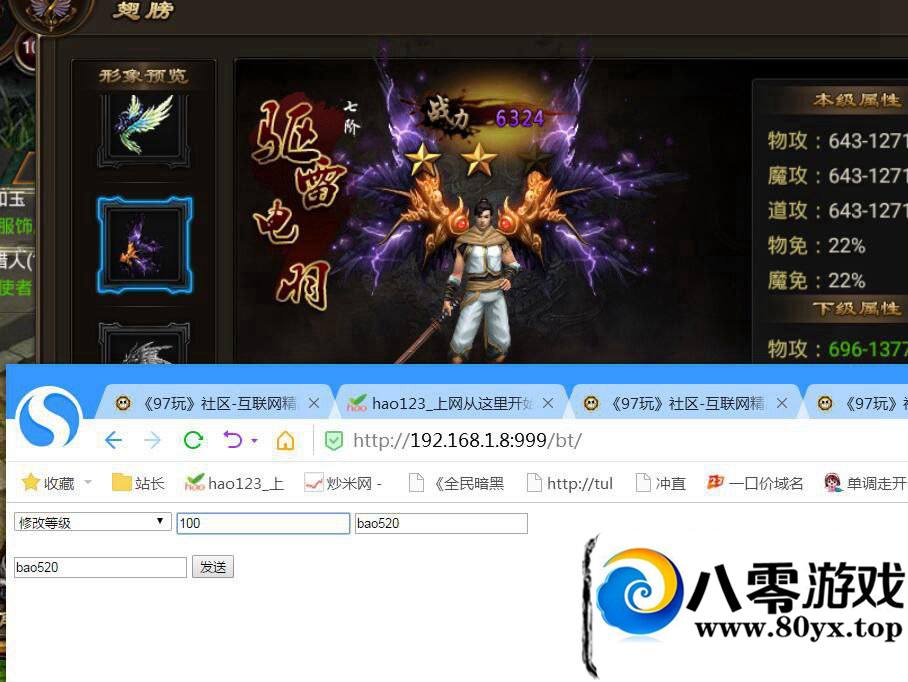Click the 翅膀 window title
Viewport: 908px width, 682px height.
pyautogui.click(x=142, y=9)
